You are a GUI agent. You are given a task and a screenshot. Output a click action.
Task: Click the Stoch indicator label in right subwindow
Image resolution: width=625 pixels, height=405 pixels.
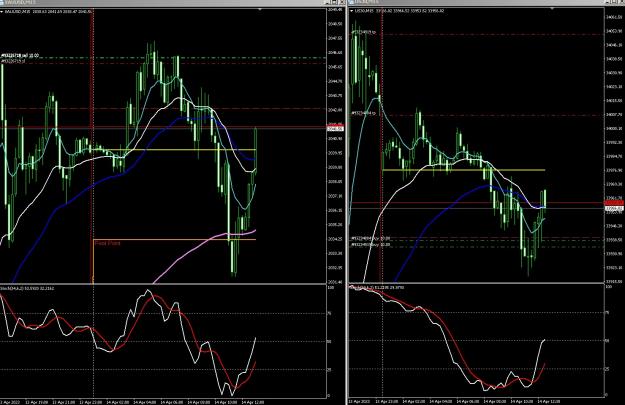pos(377,287)
